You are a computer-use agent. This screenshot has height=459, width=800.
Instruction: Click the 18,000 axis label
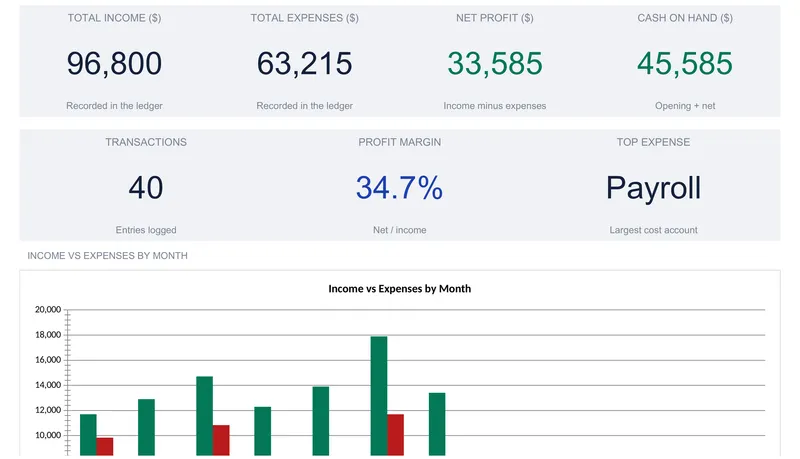point(48,335)
